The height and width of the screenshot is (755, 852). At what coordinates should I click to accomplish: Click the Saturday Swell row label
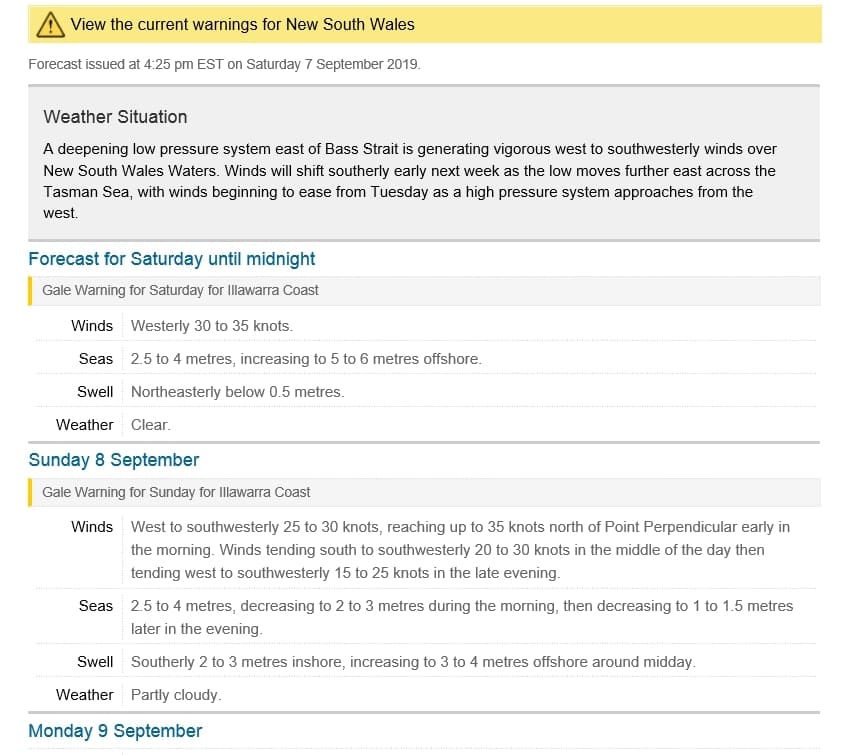(95, 392)
